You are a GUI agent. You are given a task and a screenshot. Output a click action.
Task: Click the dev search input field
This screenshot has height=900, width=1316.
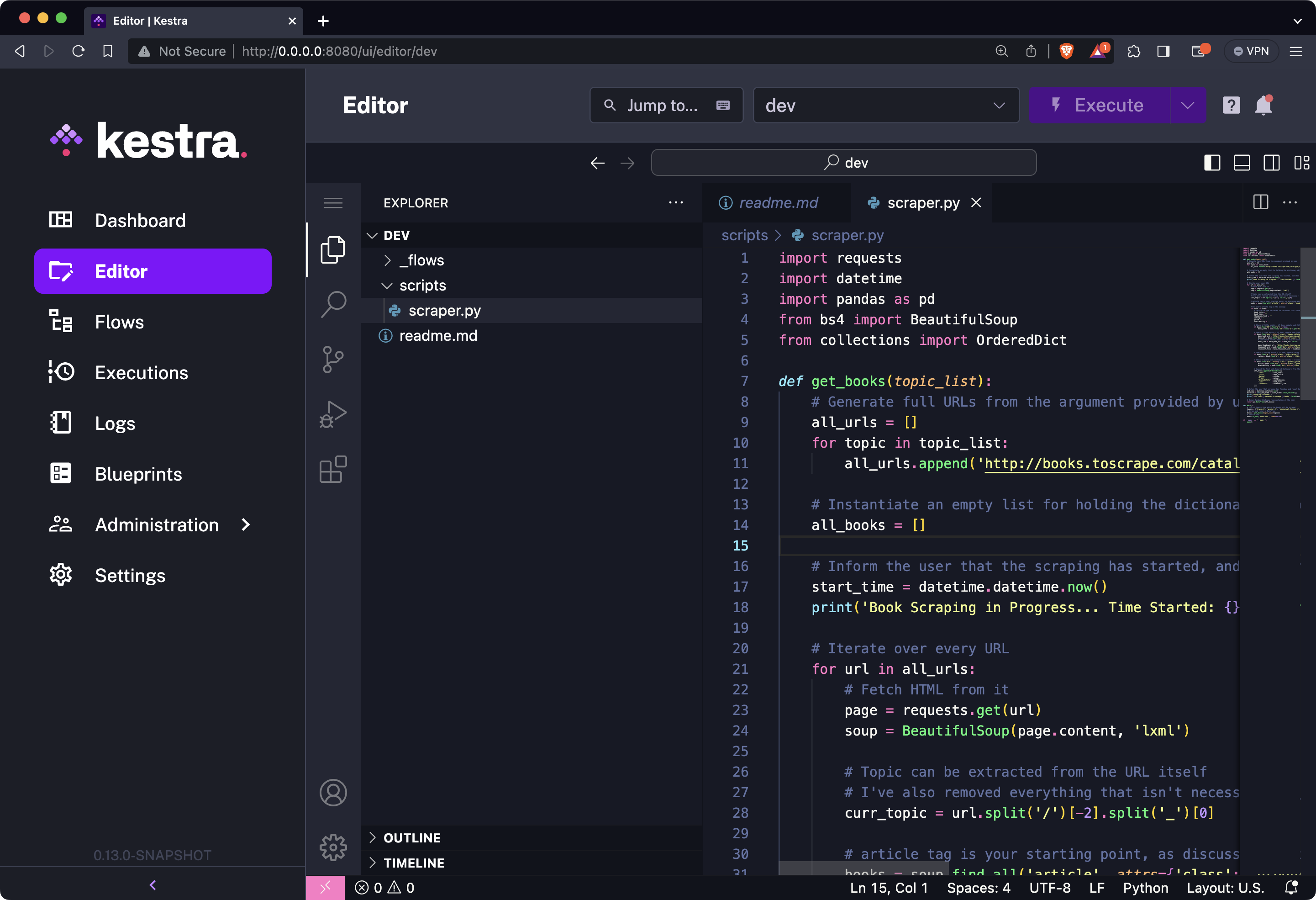tap(844, 163)
